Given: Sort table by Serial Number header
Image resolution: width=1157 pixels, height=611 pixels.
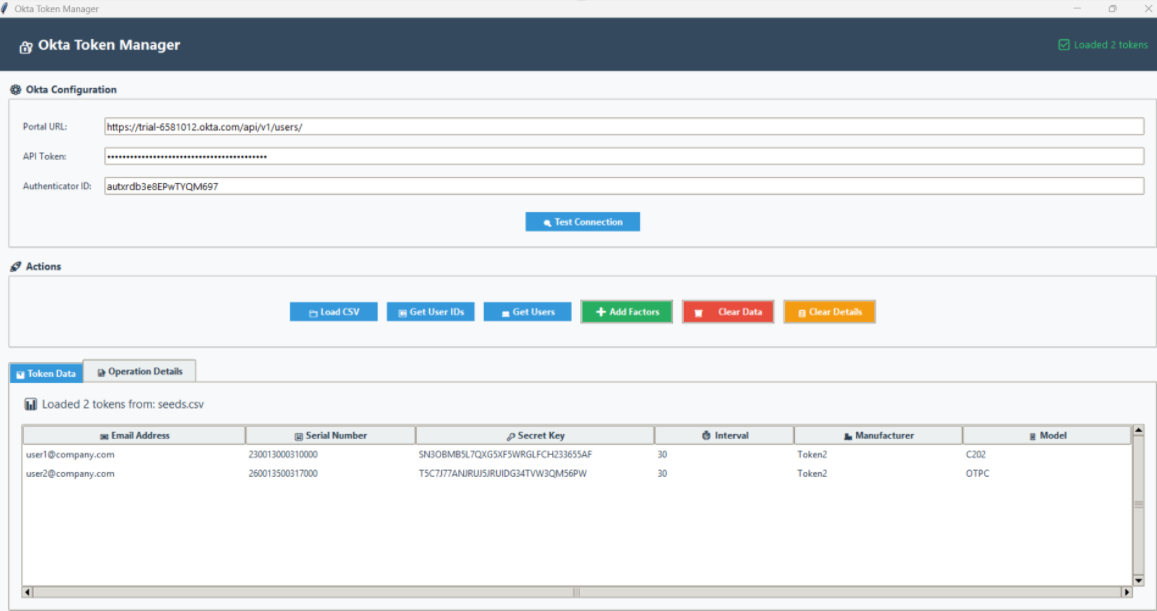Looking at the screenshot, I should [x=330, y=436].
